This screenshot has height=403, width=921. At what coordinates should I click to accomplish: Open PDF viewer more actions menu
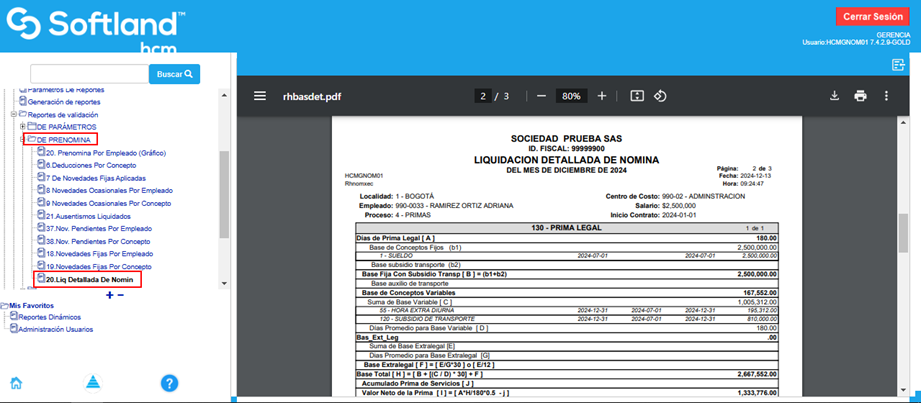[886, 96]
